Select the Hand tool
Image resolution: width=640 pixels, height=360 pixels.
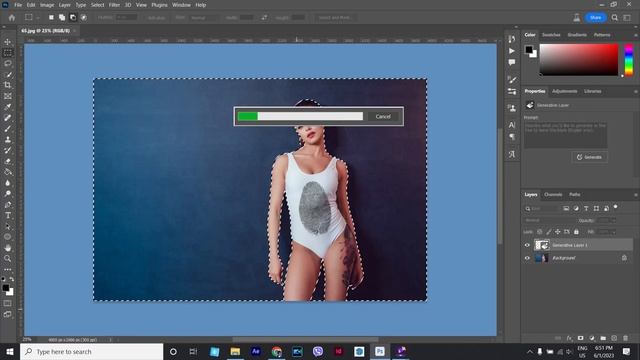coord(8,248)
